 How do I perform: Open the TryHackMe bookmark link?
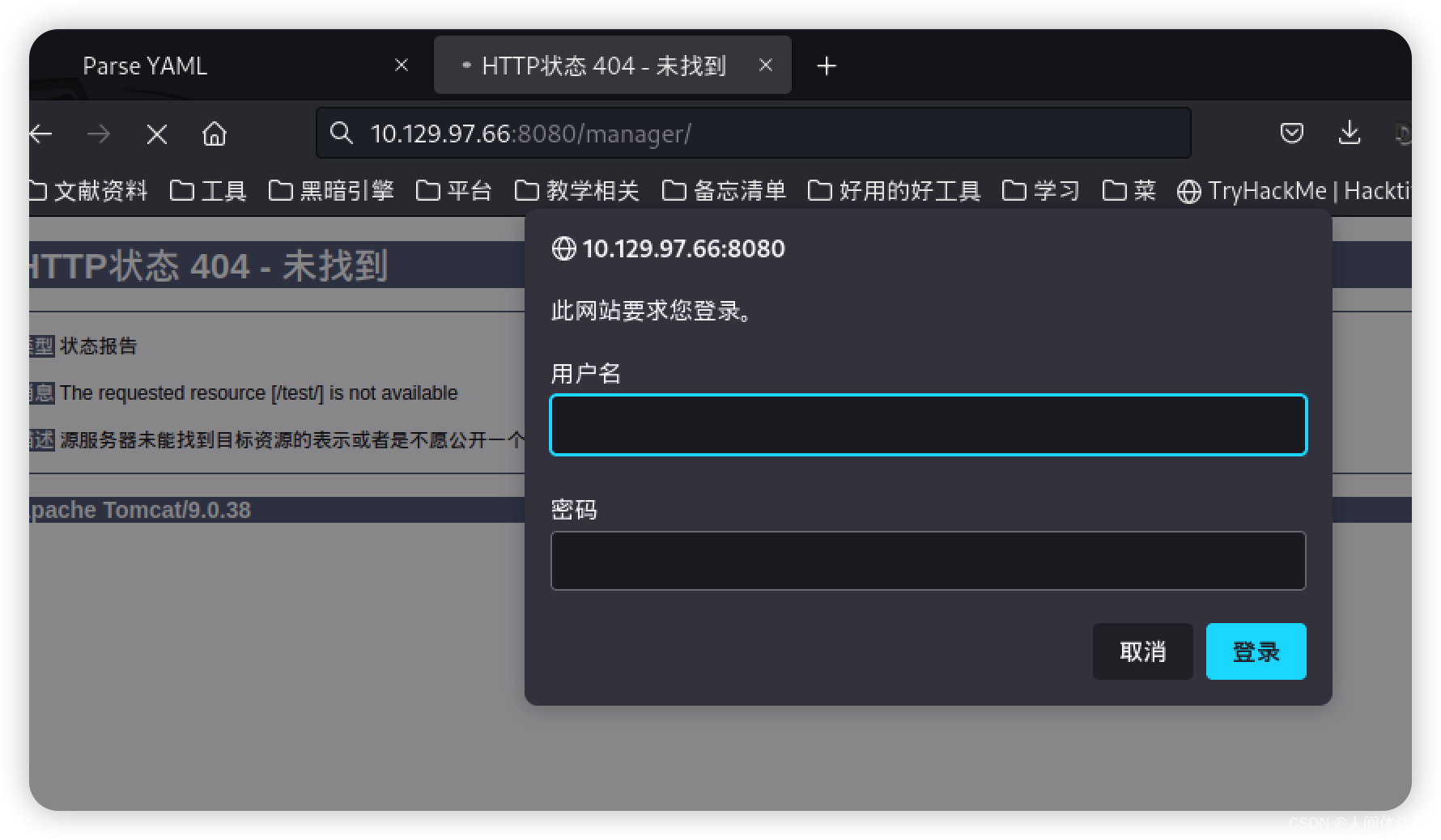[1294, 191]
